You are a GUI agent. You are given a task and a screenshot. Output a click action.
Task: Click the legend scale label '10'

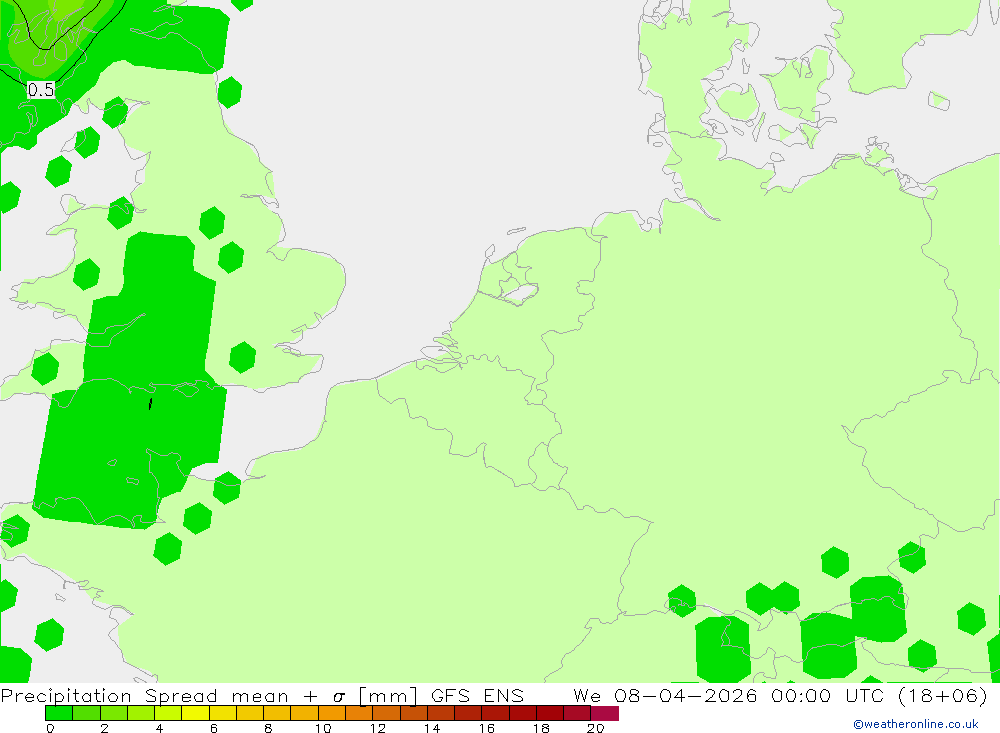(x=323, y=728)
